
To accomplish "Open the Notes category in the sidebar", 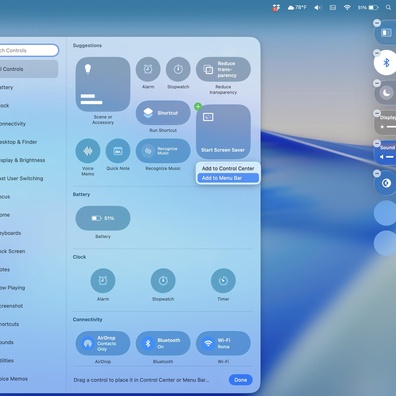I will click(x=28, y=269).
